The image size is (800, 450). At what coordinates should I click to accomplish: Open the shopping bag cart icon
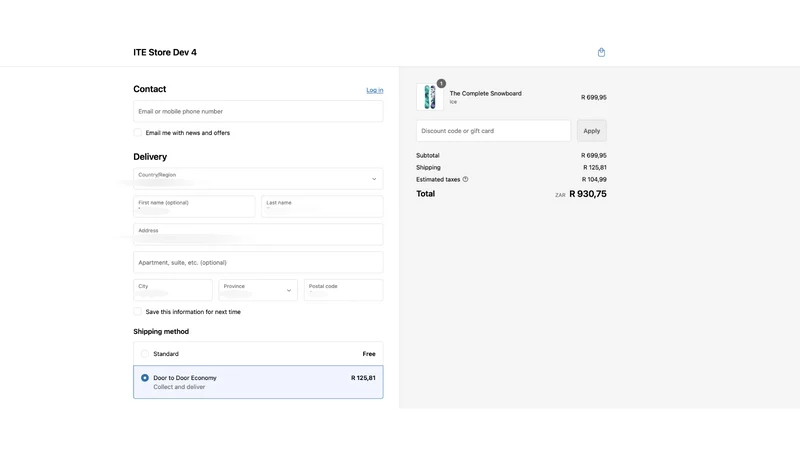601,52
